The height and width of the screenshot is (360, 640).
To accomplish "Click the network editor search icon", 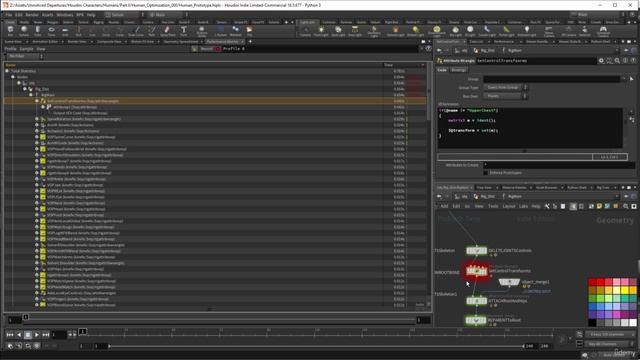I will click(x=626, y=206).
